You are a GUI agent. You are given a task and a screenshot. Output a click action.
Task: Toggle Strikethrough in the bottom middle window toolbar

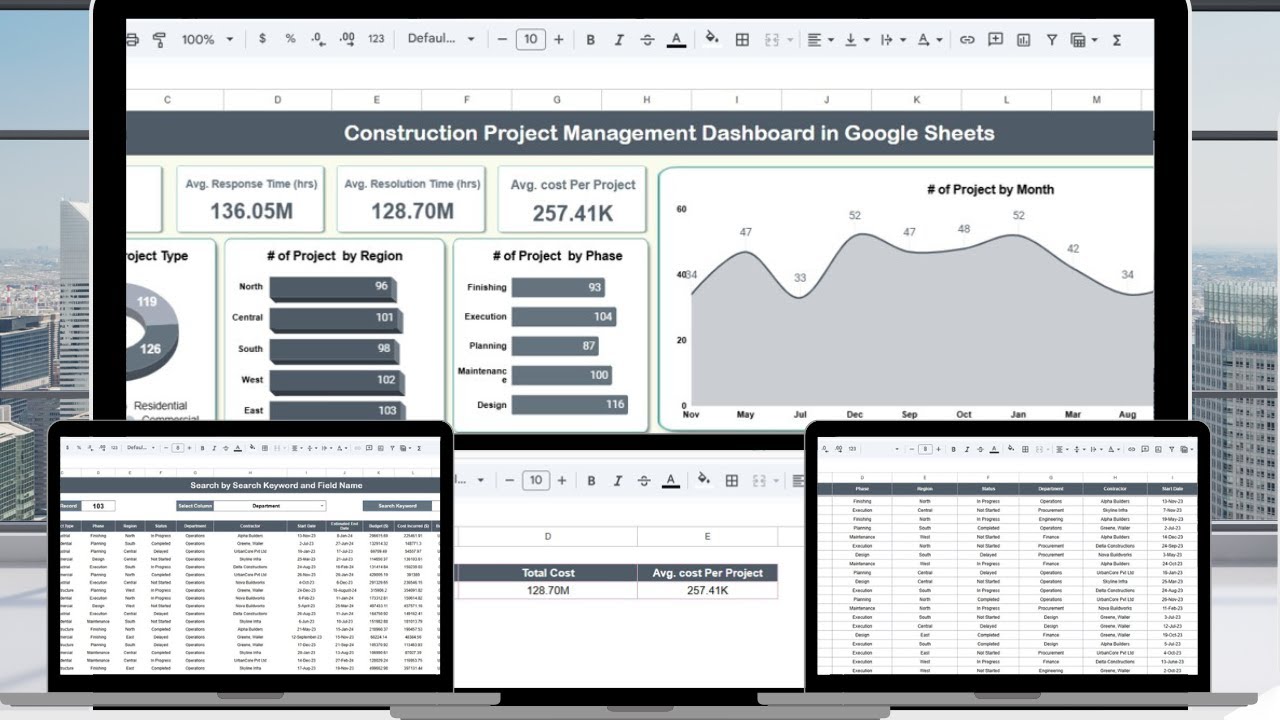[646, 480]
